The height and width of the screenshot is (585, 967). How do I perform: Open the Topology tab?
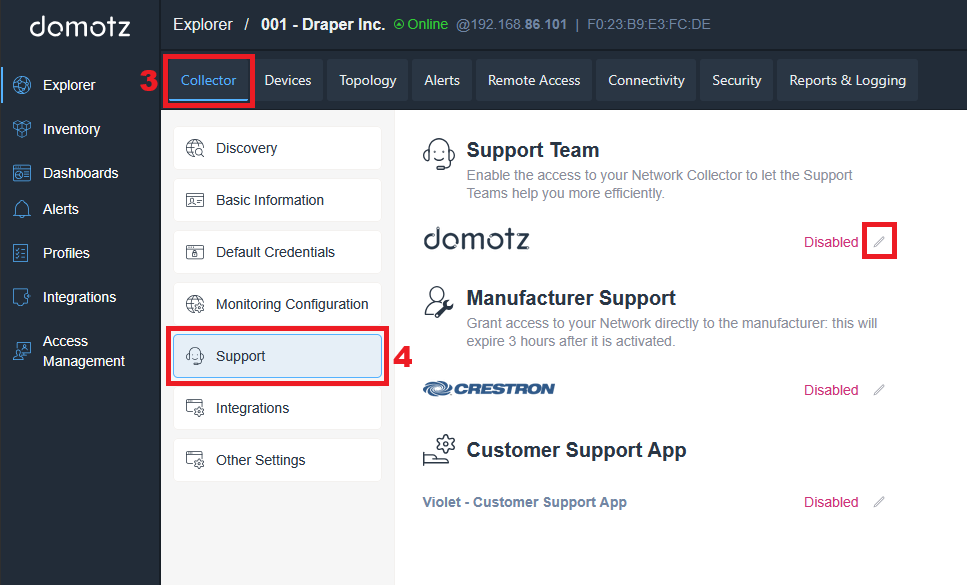point(368,80)
